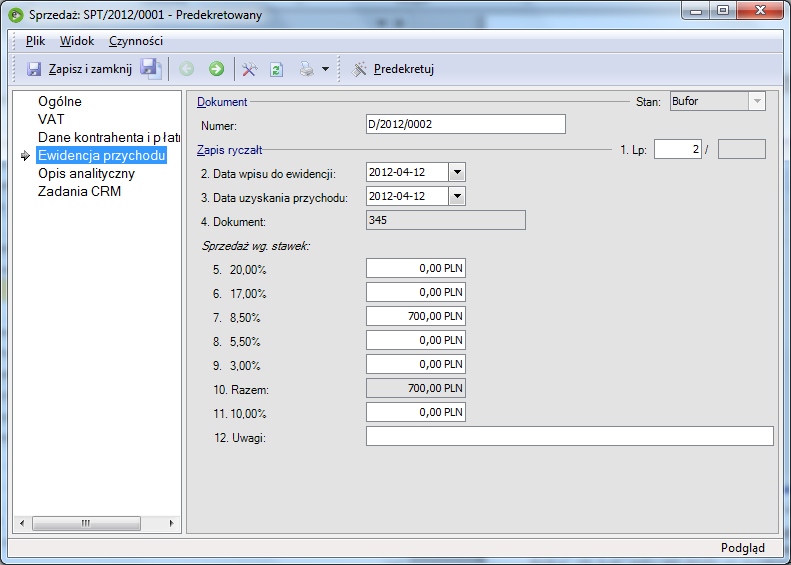
Task: Click the empty field after the Lp slash
Action: [742, 149]
